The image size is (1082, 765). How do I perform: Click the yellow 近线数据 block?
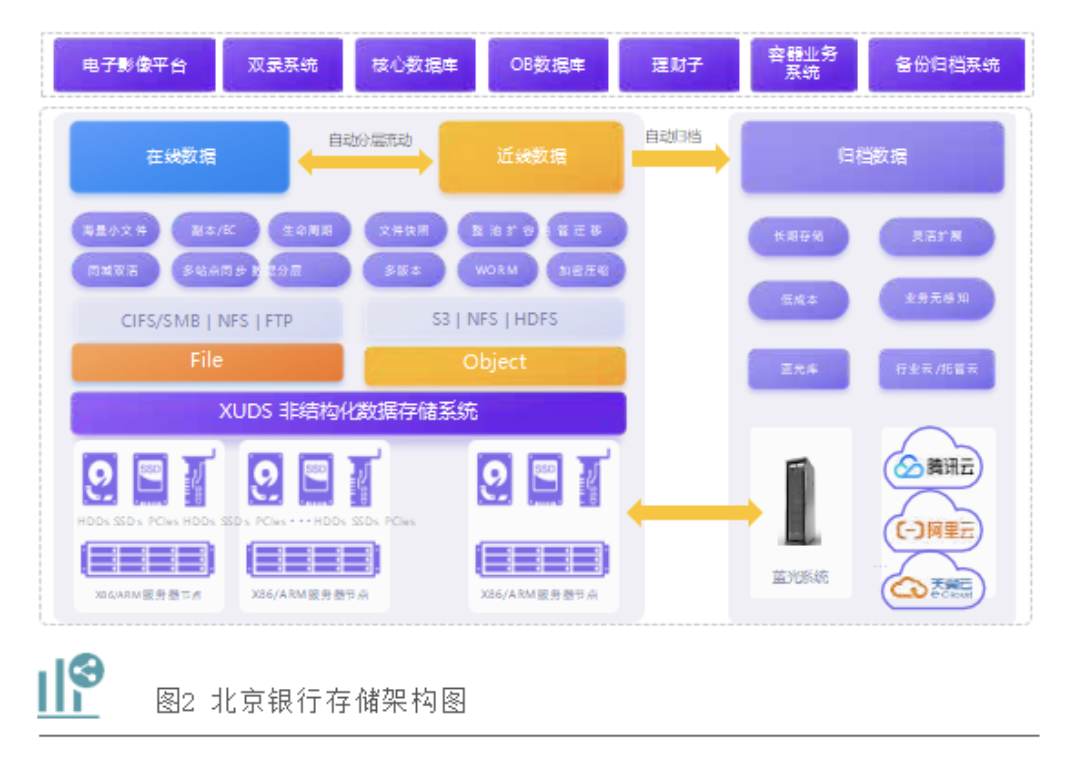pos(531,157)
